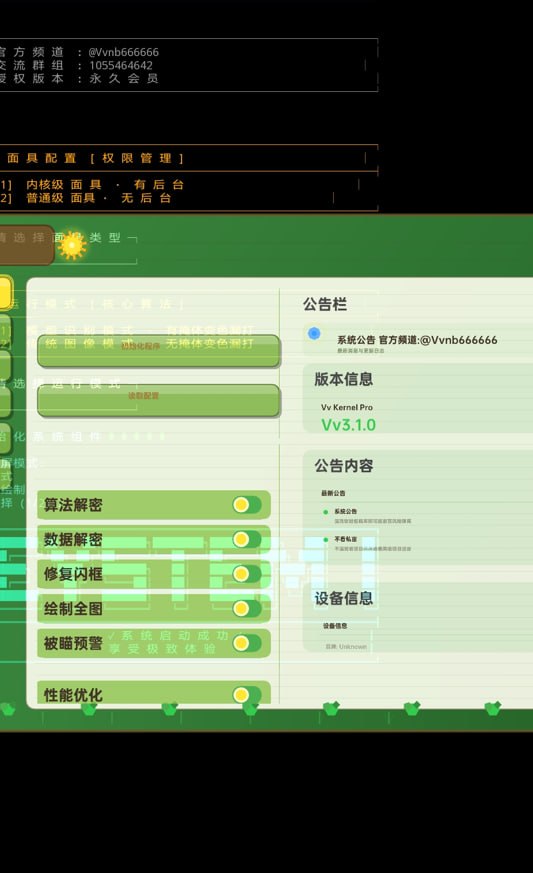Image resolution: width=533 pixels, height=873 pixels.
Task: Click 永久会员 in the terminal header
Action: coord(124,79)
